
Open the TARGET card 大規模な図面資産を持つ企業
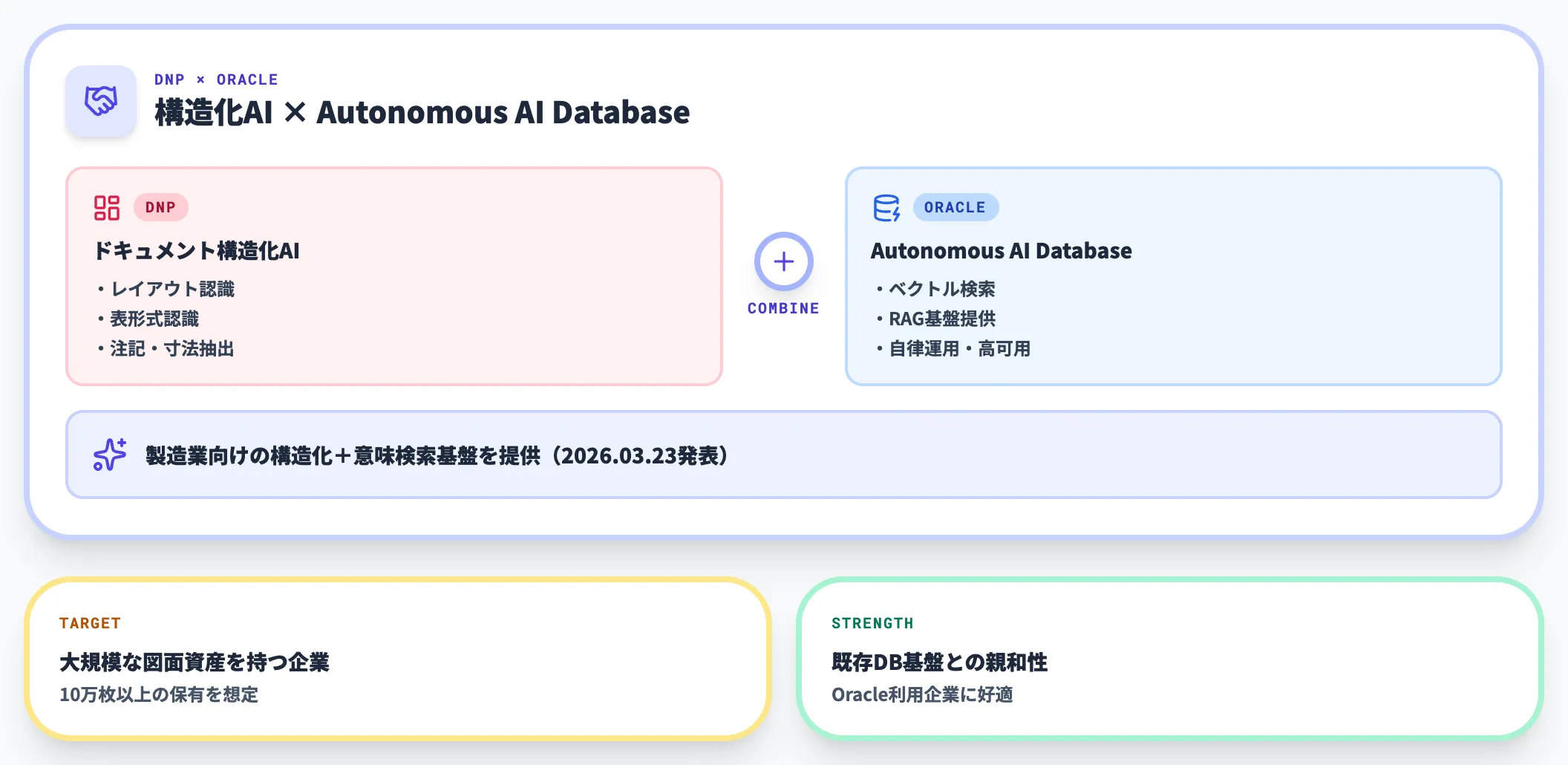397,660
